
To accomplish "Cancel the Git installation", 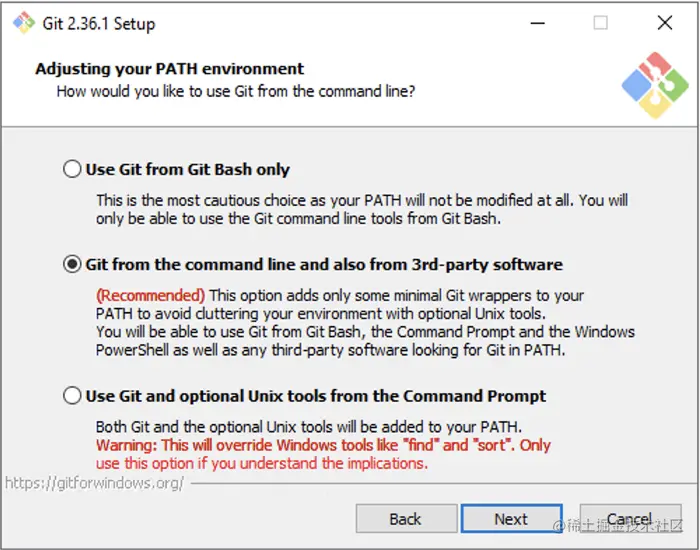I will [629, 519].
